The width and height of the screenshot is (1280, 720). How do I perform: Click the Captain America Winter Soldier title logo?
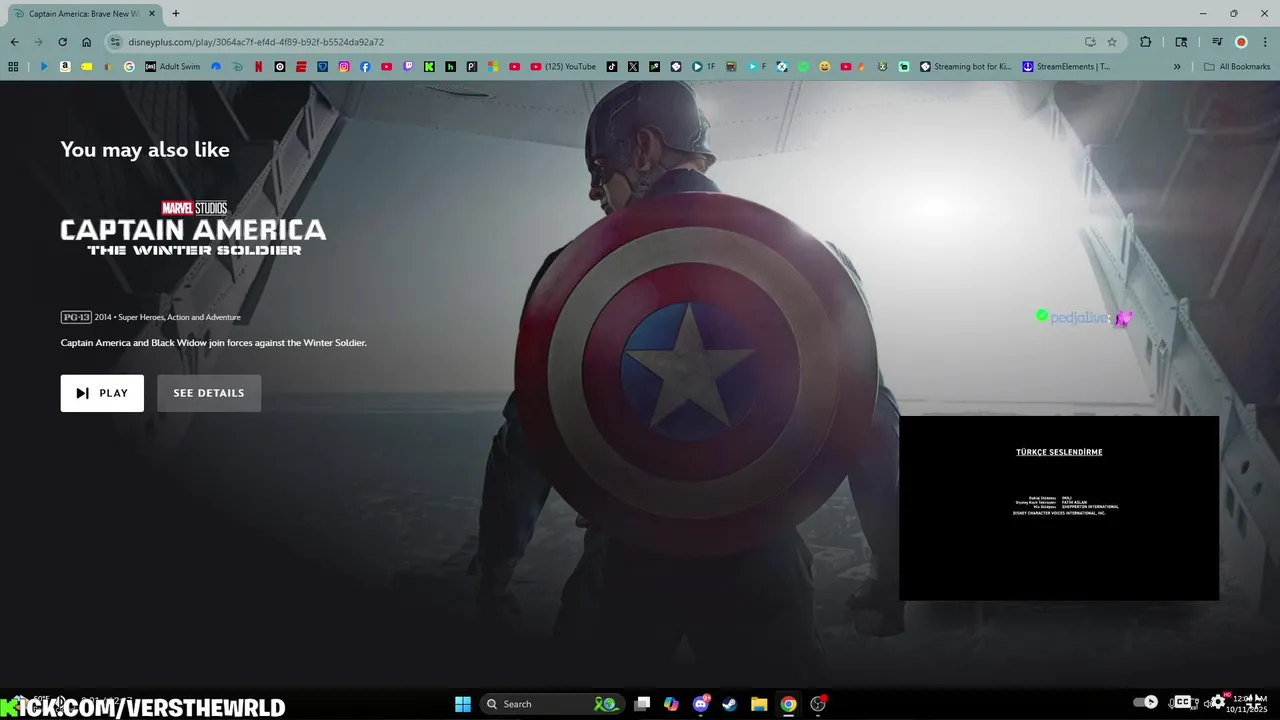[193, 228]
